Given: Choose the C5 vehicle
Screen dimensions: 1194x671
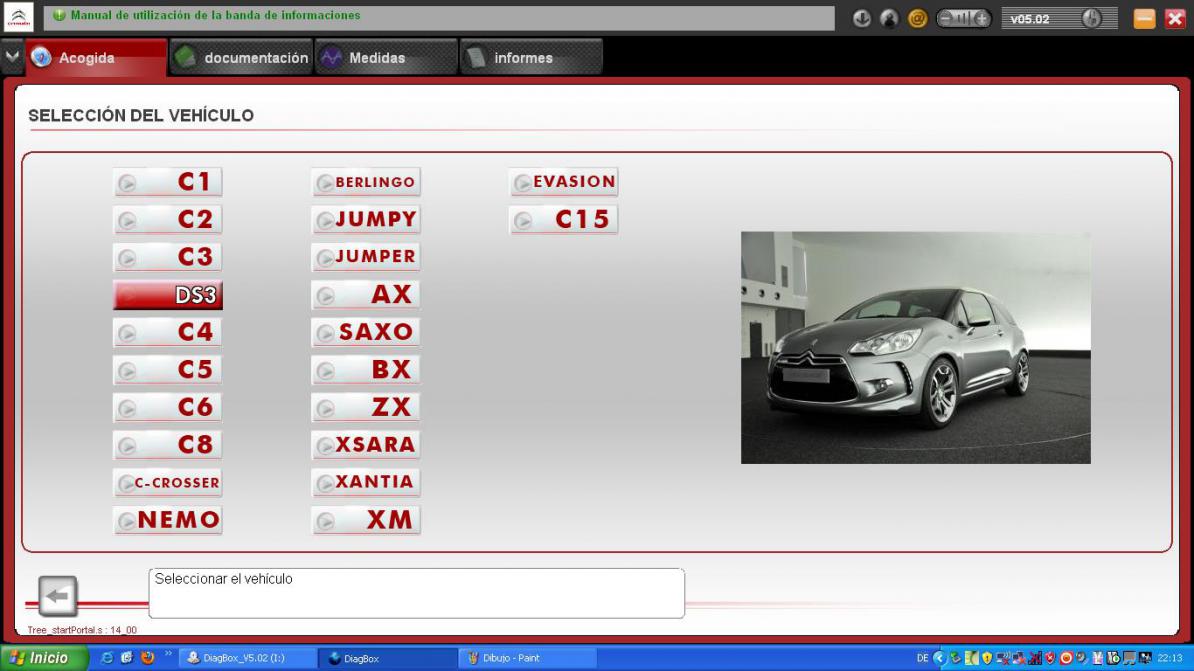Looking at the screenshot, I should (x=168, y=369).
